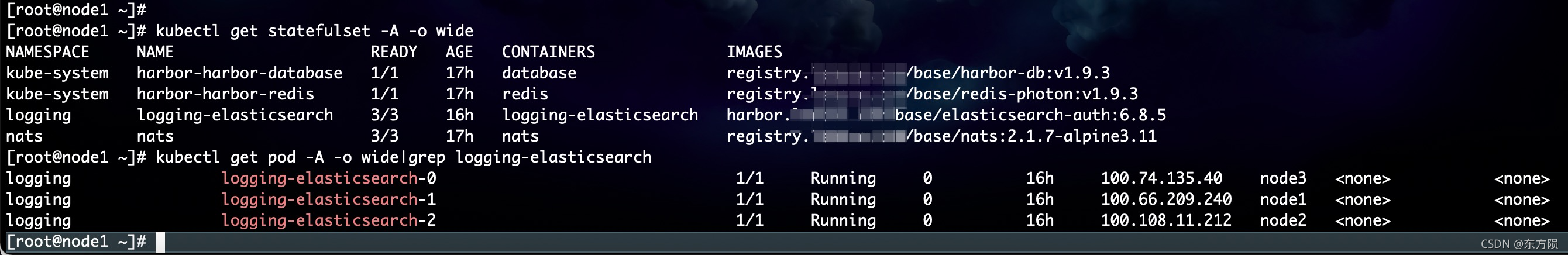Select the logging-elasticsearch statefulset name

[235, 115]
